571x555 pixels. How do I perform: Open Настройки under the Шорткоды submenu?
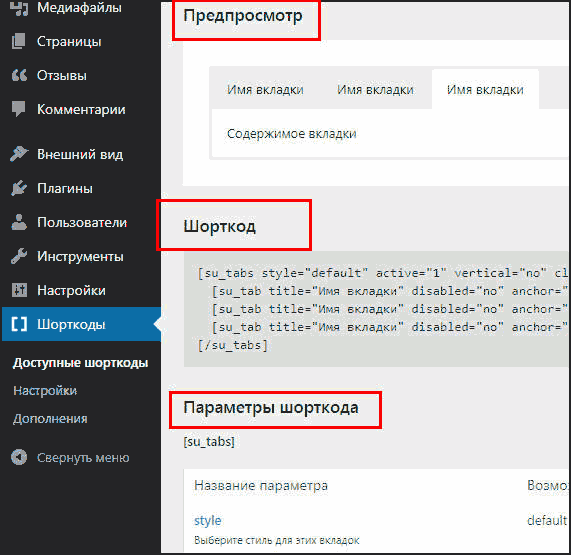click(x=45, y=391)
